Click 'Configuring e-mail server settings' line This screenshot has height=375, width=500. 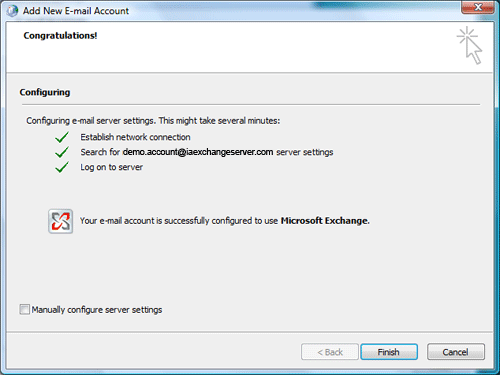(x=153, y=121)
